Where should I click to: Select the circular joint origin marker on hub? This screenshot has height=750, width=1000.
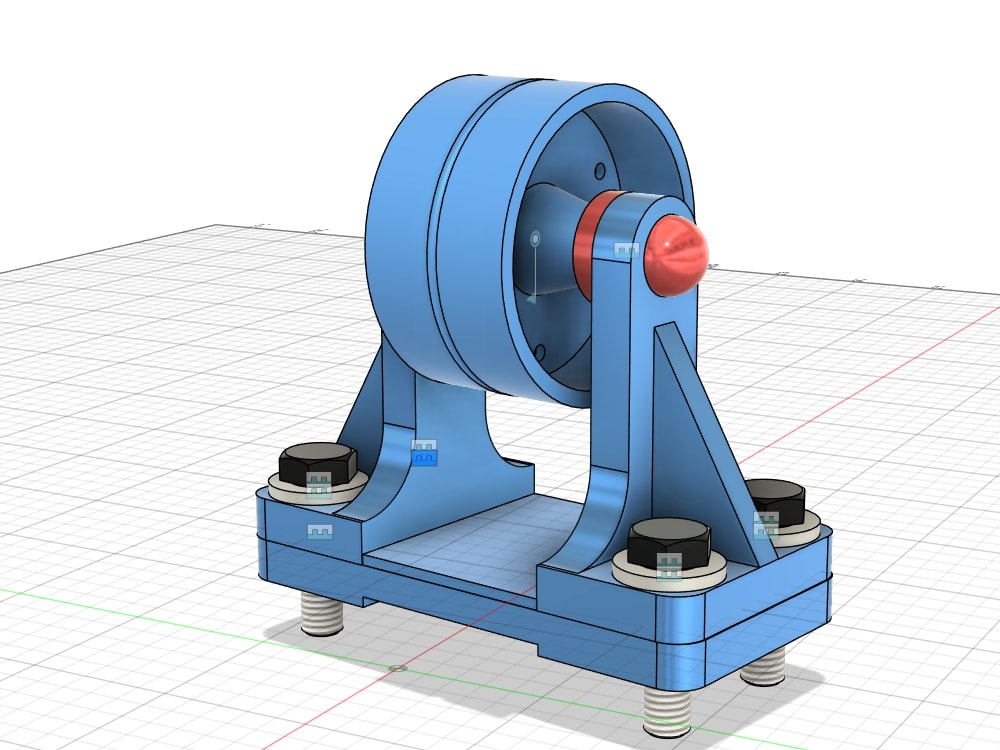pyautogui.click(x=536, y=239)
